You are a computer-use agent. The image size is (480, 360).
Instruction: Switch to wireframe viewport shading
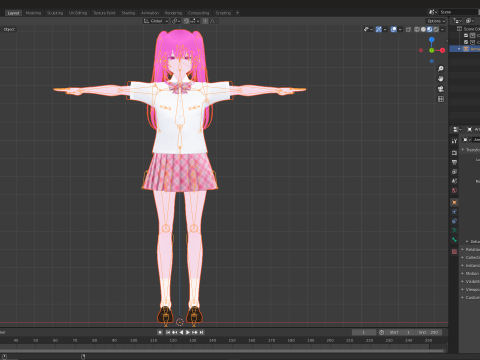pos(417,29)
